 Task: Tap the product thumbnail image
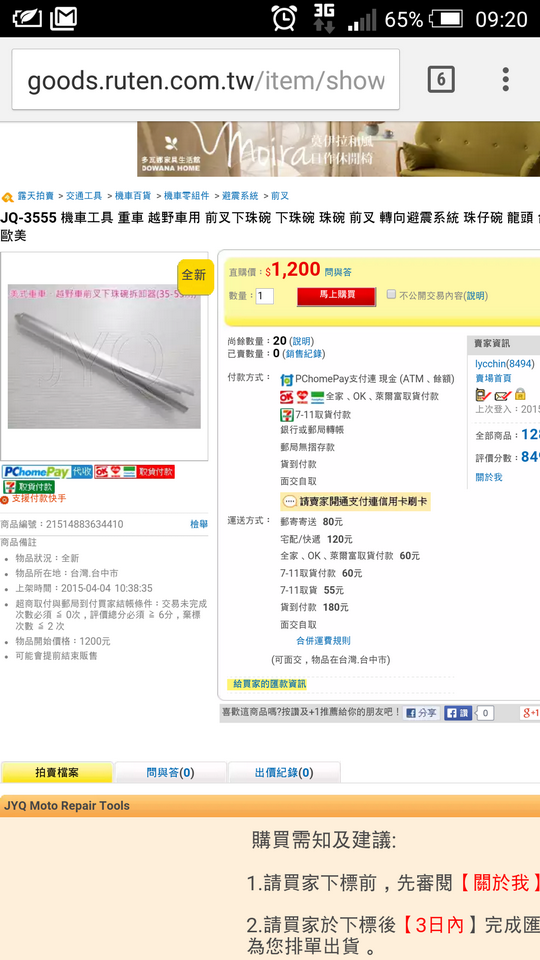(104, 356)
